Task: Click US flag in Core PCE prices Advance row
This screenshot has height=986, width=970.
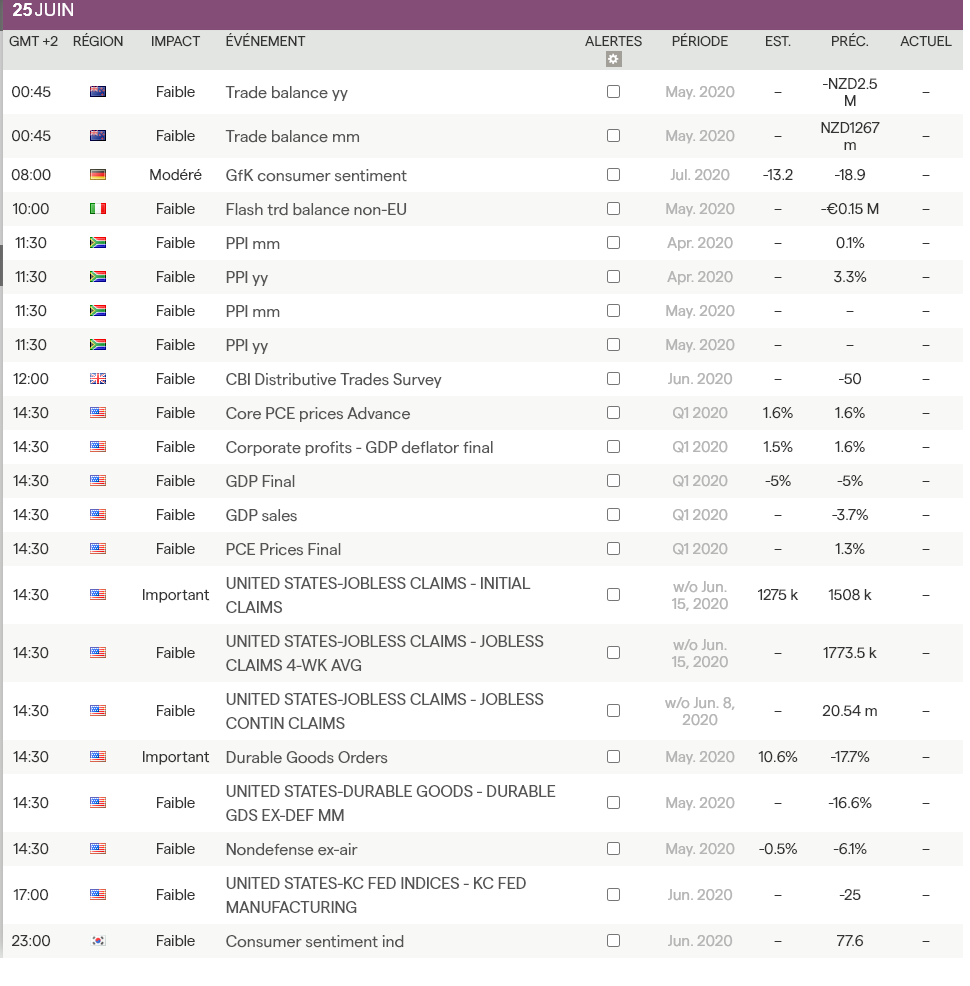Action: [x=98, y=413]
